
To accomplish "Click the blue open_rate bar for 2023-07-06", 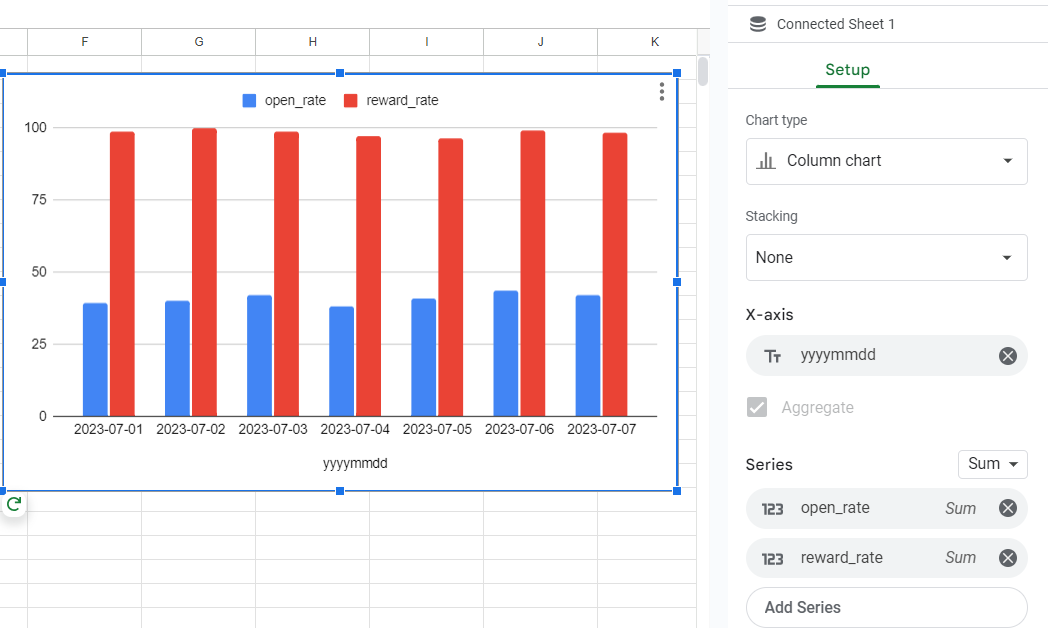I will (x=506, y=353).
